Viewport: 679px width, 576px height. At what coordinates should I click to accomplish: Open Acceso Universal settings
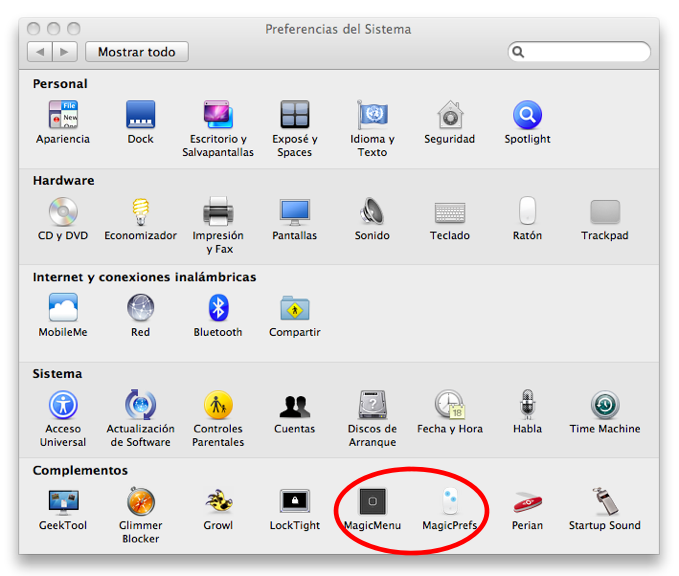[63, 405]
